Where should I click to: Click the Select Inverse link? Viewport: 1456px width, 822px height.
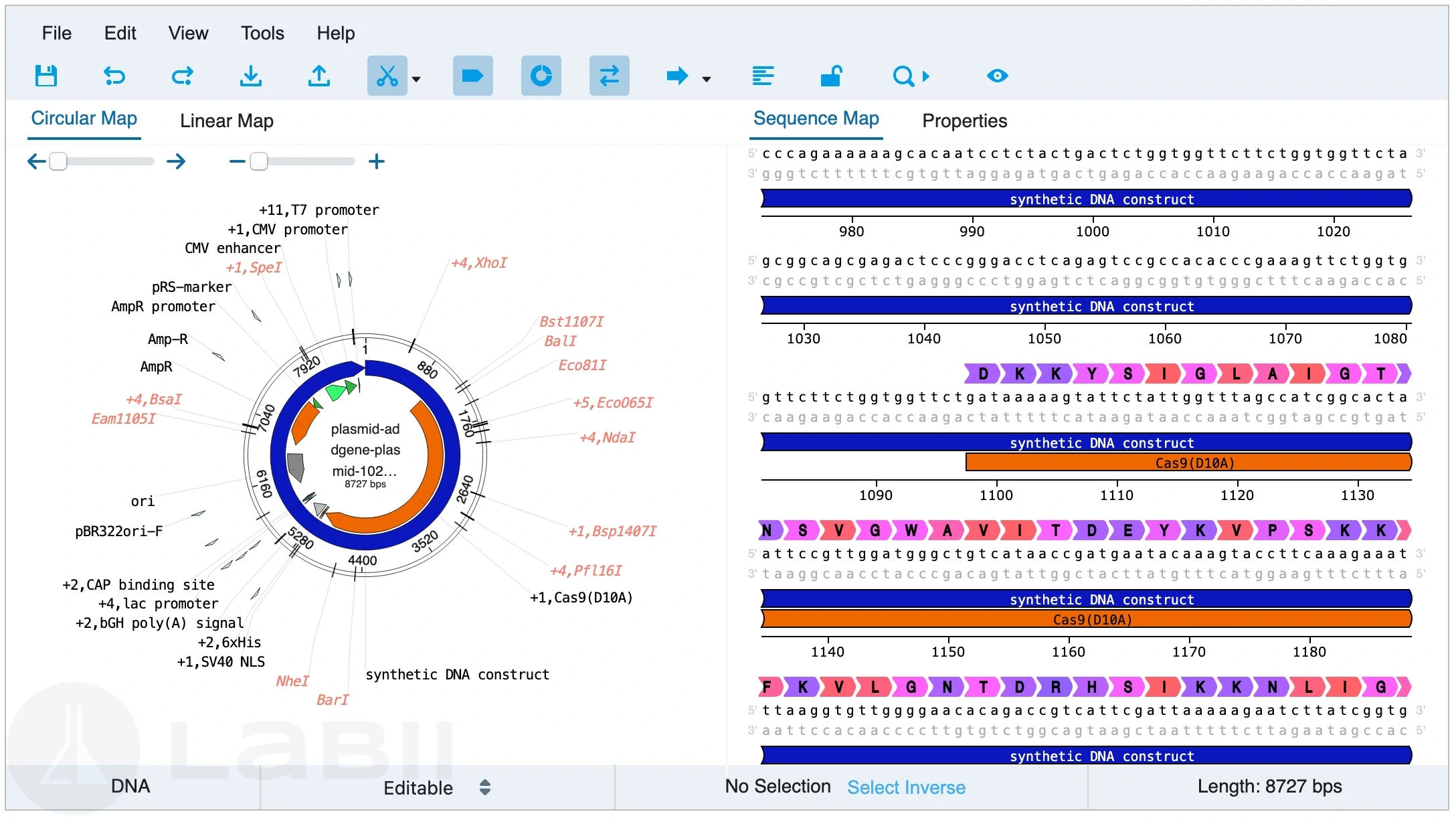(x=906, y=787)
